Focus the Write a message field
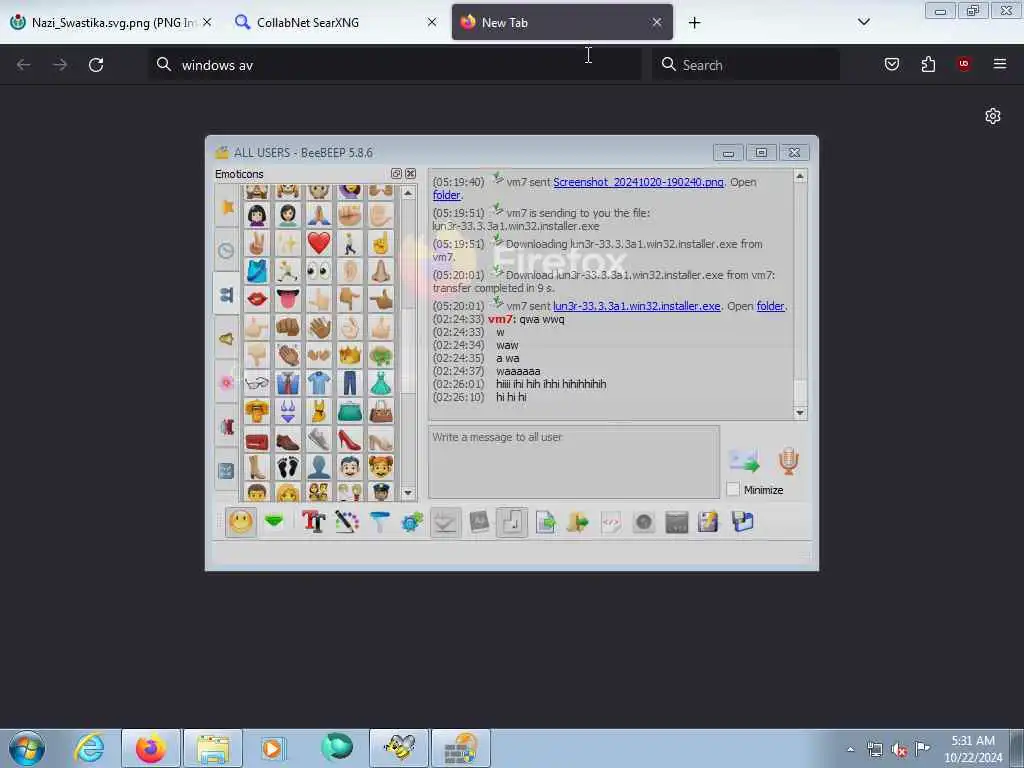 573,462
